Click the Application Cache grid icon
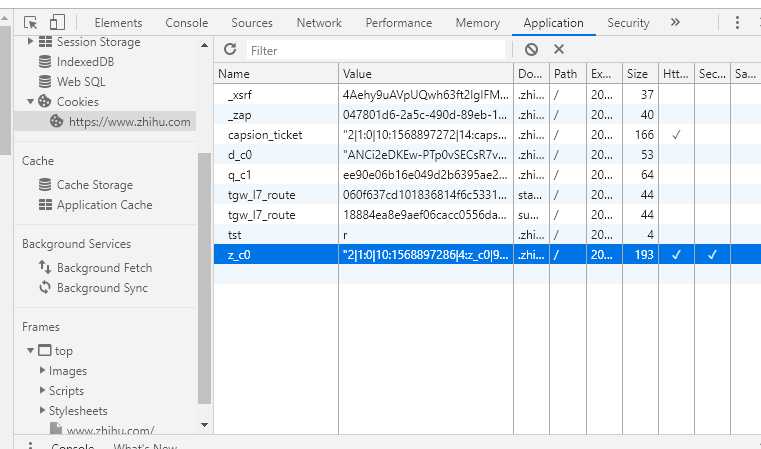 pos(45,204)
